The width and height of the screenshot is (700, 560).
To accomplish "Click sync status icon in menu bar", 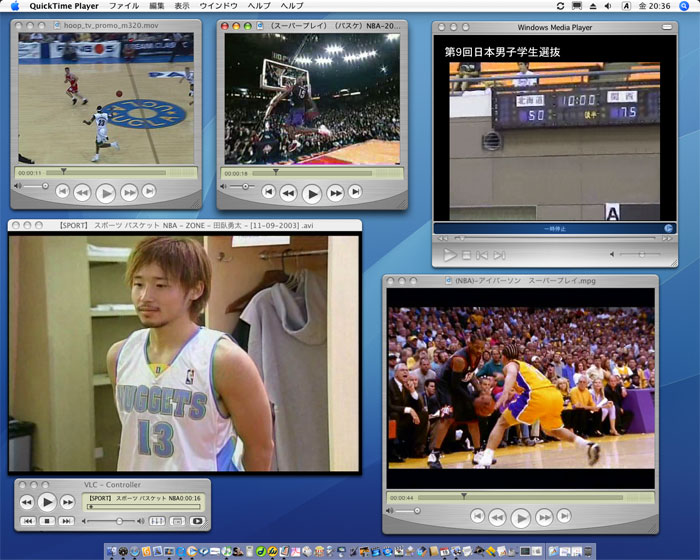I will pos(560,6).
